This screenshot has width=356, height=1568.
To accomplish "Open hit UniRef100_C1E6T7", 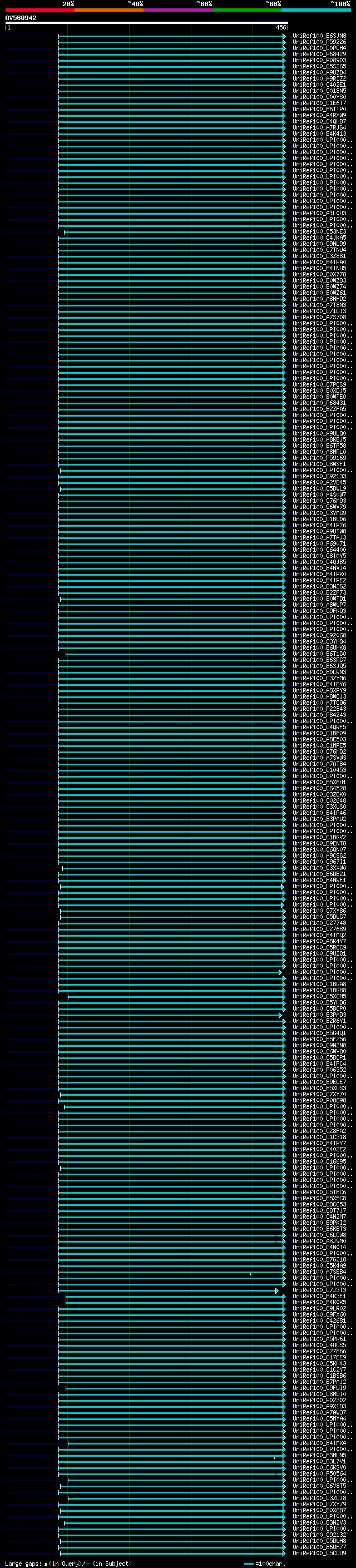I will click(319, 103).
